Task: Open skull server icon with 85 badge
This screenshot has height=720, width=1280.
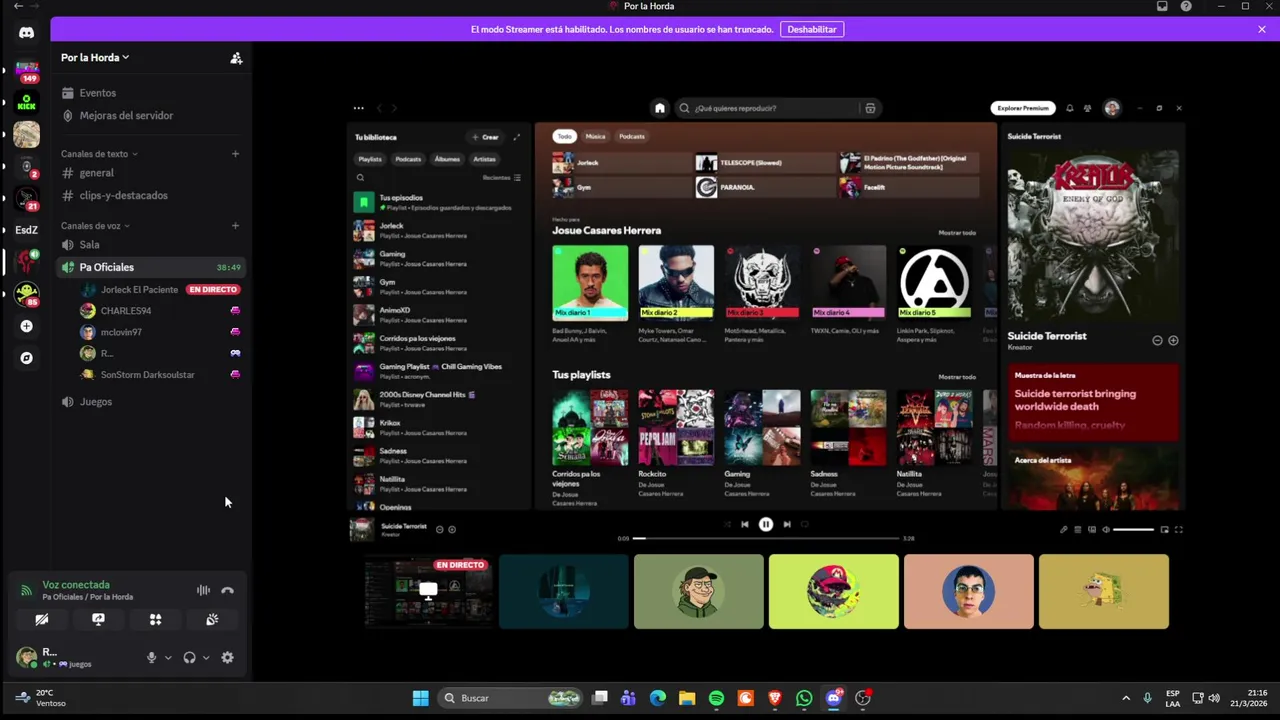Action: pyautogui.click(x=27, y=294)
